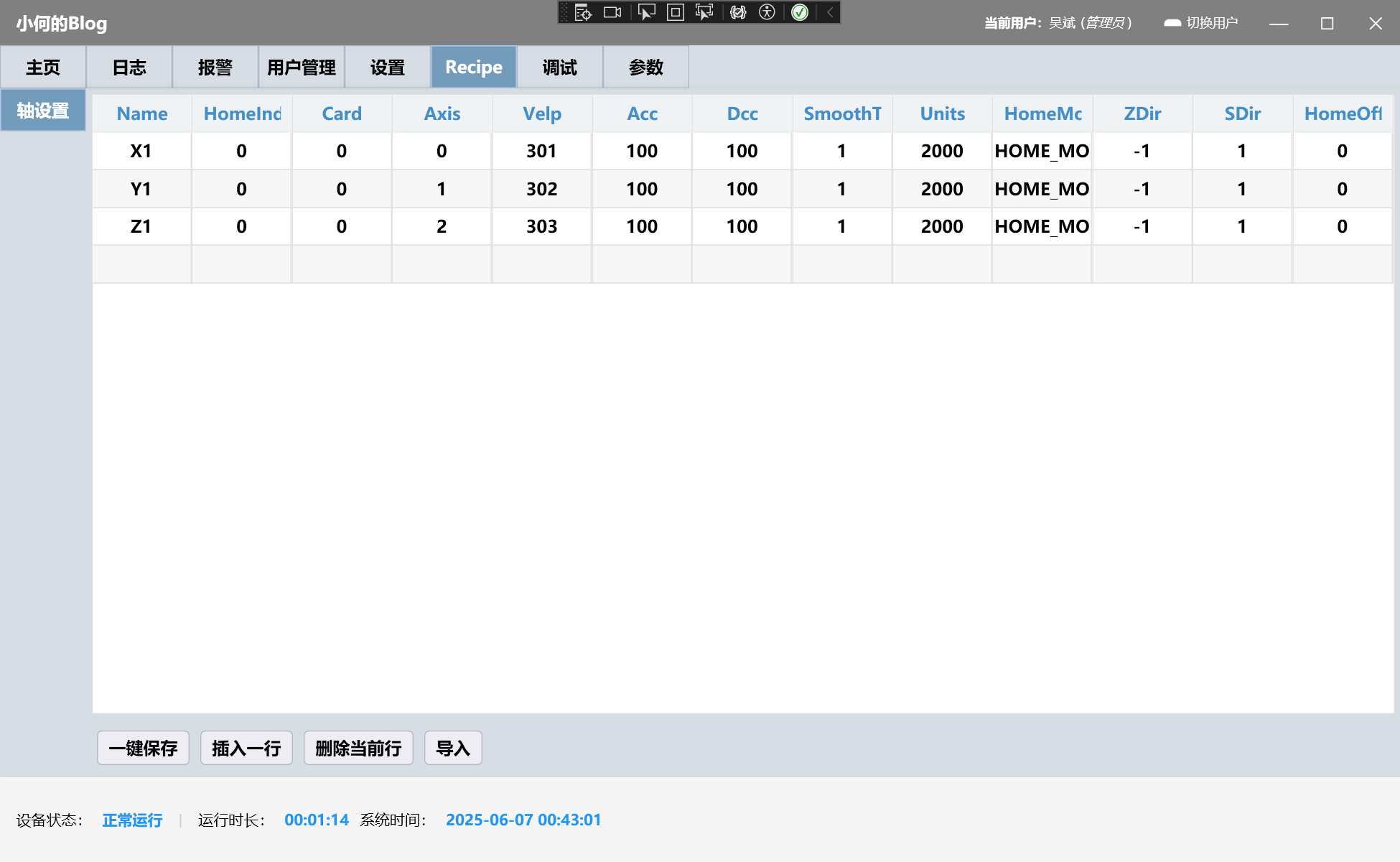Toggle Display layout adorners
Screen dimensions: 1400x862
[676, 12]
